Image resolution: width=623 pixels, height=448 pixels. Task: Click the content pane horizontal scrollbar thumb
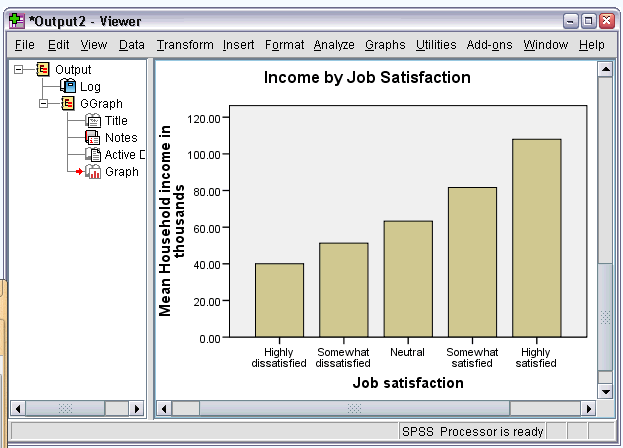pos(354,408)
